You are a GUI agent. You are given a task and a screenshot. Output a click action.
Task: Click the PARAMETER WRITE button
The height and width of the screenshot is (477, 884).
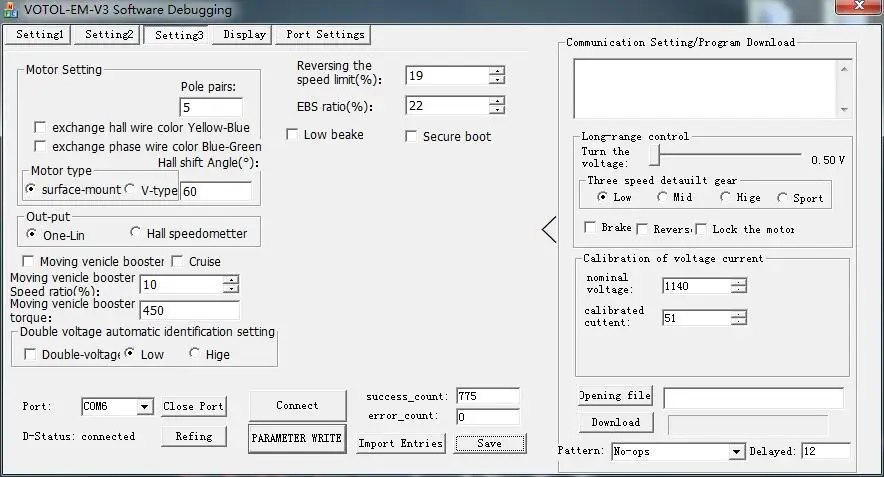click(297, 438)
